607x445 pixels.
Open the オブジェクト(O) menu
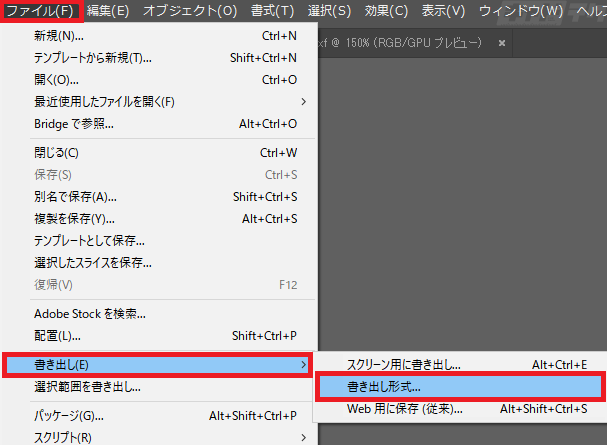point(190,11)
